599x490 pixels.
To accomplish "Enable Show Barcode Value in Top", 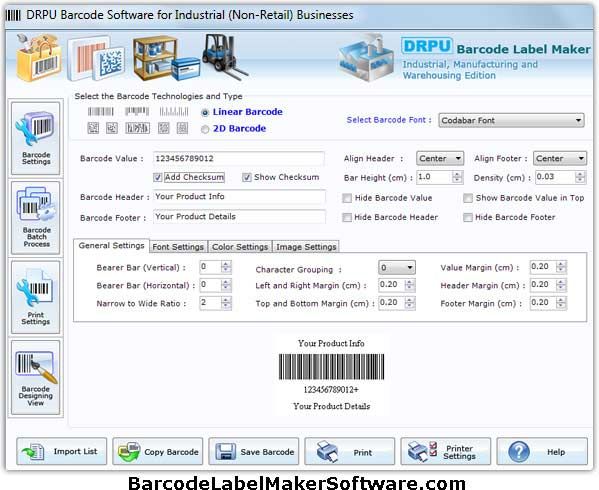I will tap(468, 198).
